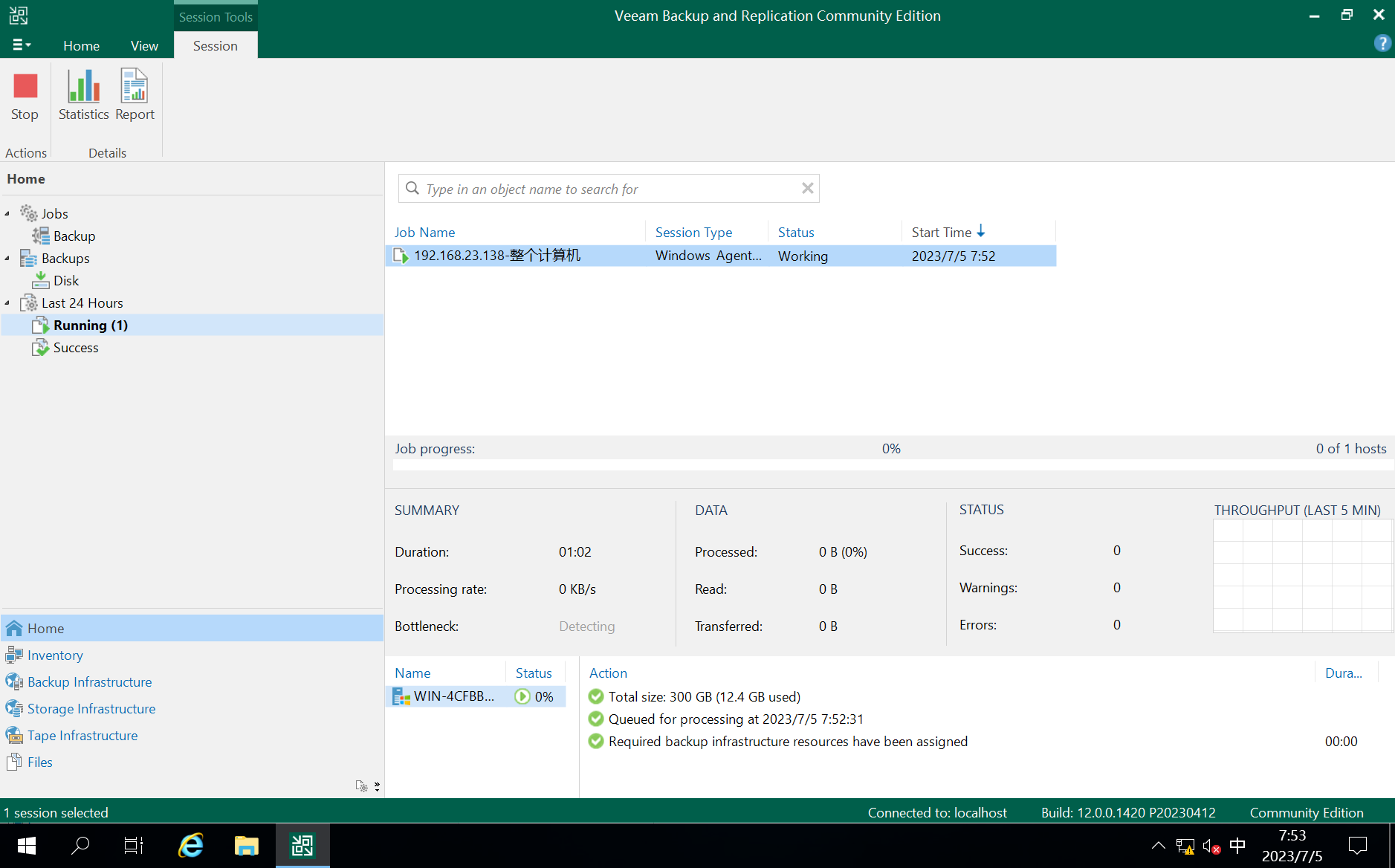Open session Statistics

(83, 96)
